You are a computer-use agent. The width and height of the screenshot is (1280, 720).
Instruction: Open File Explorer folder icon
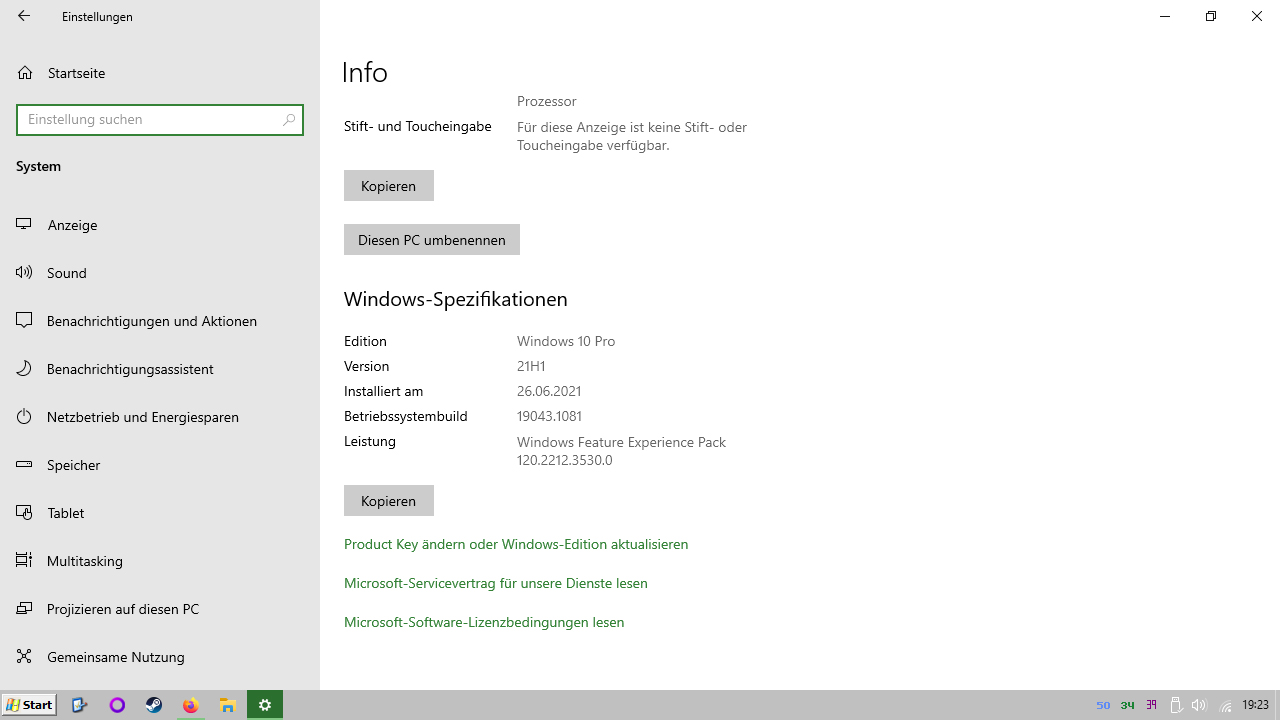tap(227, 705)
